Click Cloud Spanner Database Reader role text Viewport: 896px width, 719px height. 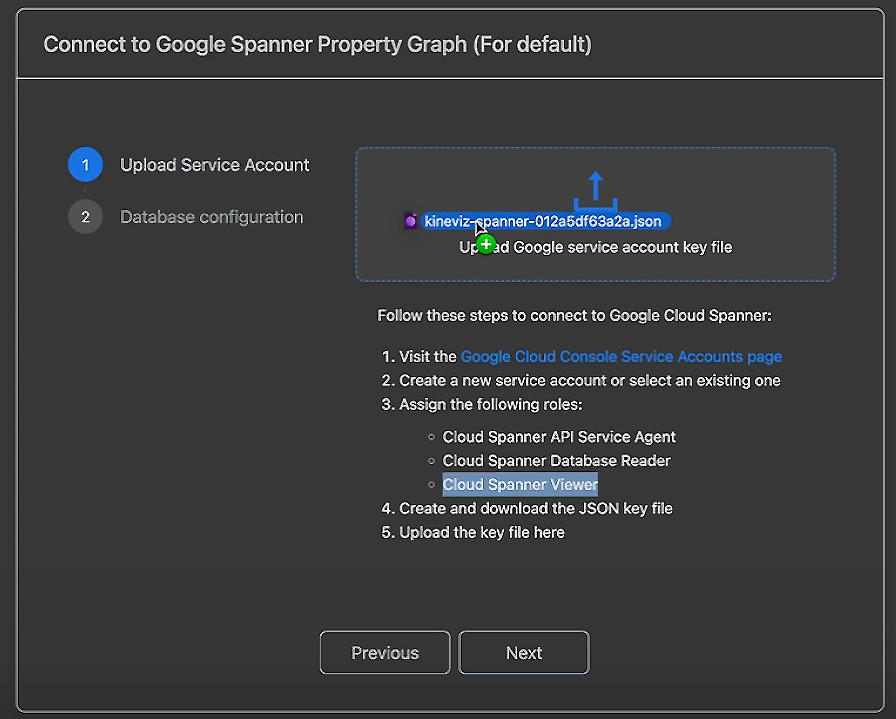[x=557, y=461]
